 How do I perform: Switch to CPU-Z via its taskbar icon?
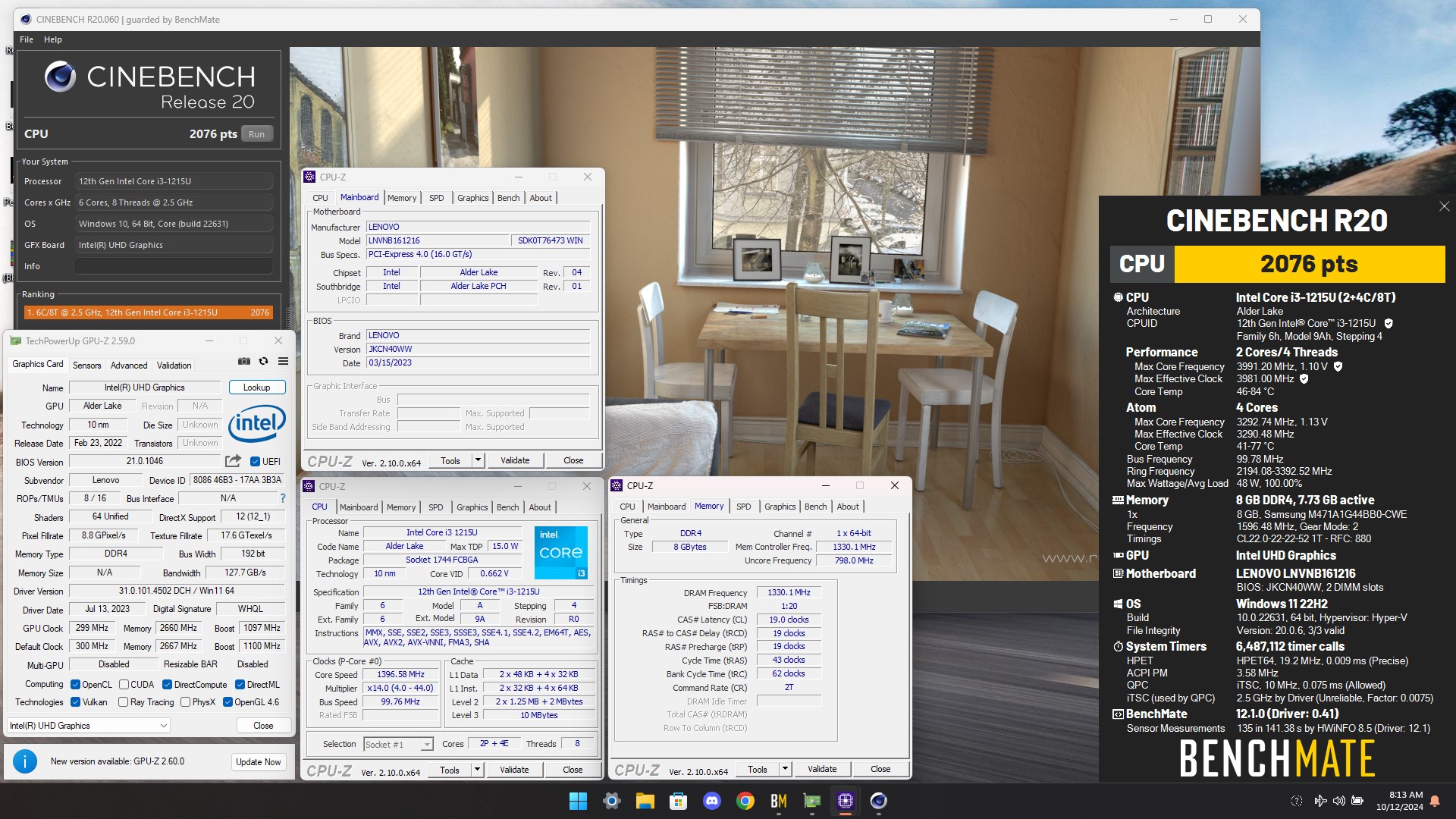click(845, 801)
